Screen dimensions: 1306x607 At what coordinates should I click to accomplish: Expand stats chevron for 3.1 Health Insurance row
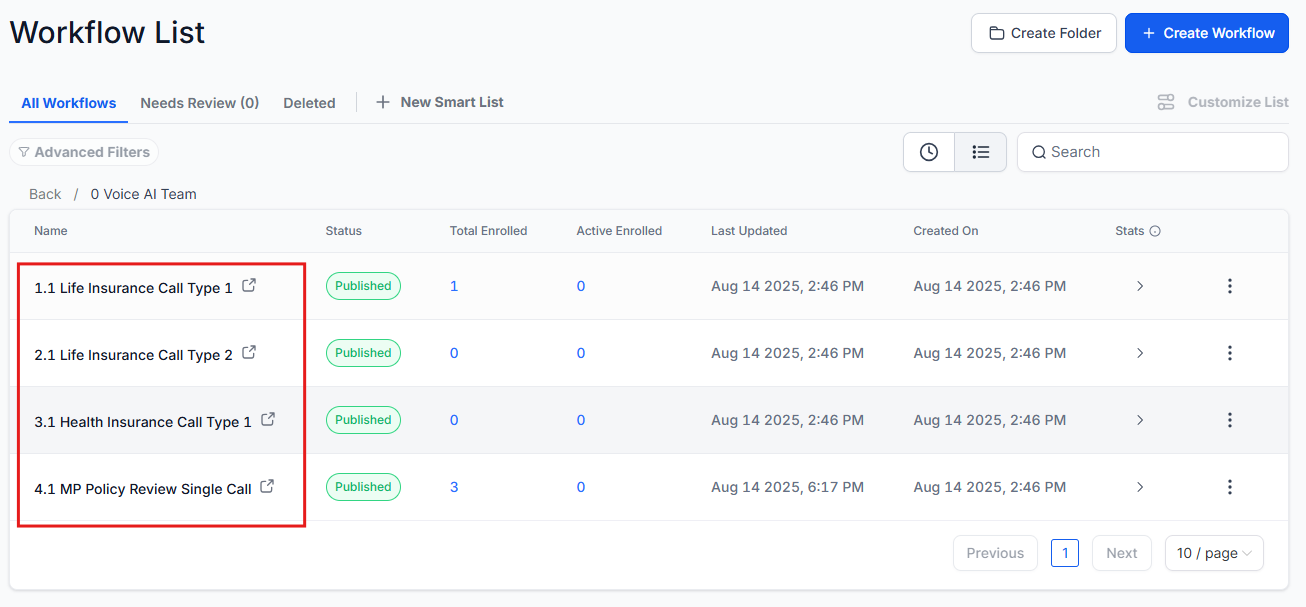1140,420
